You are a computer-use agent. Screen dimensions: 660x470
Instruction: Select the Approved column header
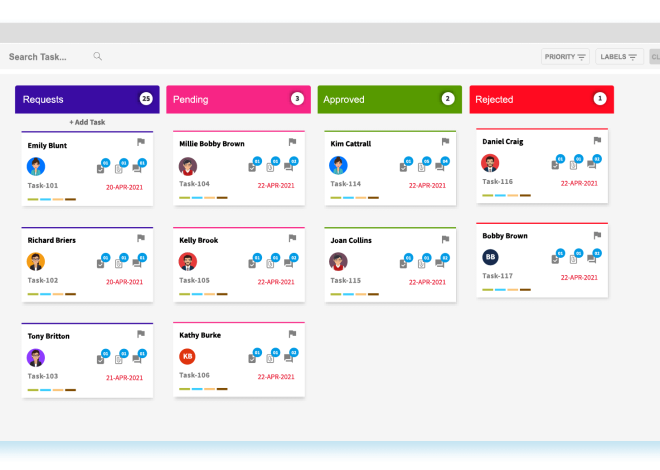[389, 99]
